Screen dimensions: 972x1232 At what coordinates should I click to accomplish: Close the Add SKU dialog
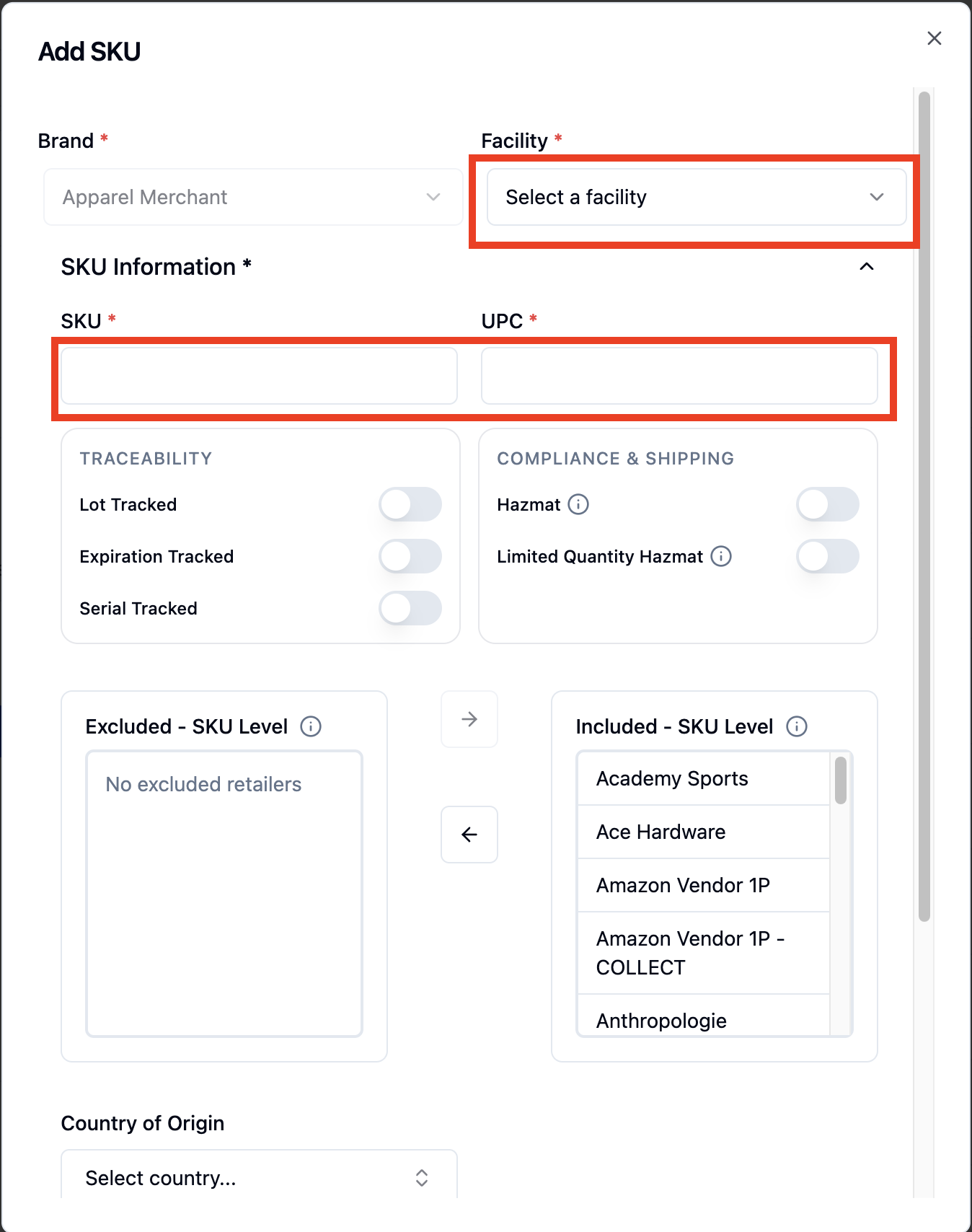(x=935, y=38)
